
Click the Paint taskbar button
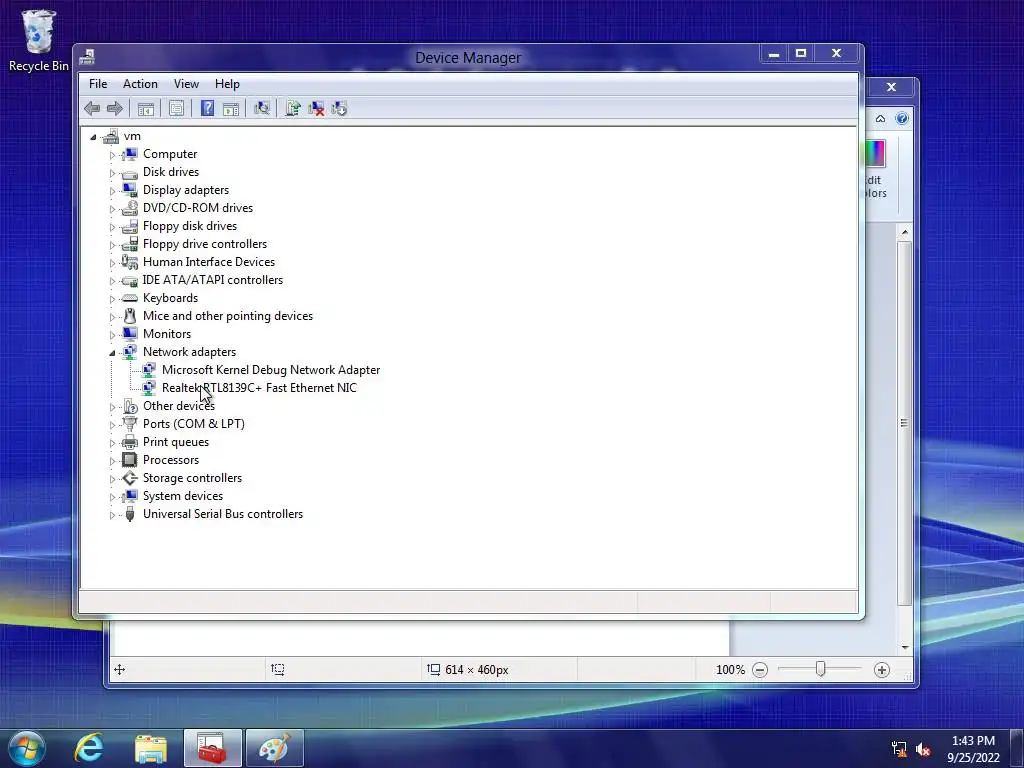[x=274, y=748]
